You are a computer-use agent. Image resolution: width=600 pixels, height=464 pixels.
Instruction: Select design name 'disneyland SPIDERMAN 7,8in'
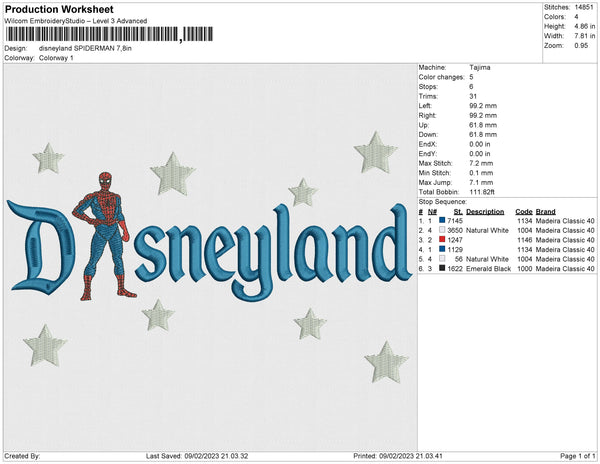(x=85, y=49)
